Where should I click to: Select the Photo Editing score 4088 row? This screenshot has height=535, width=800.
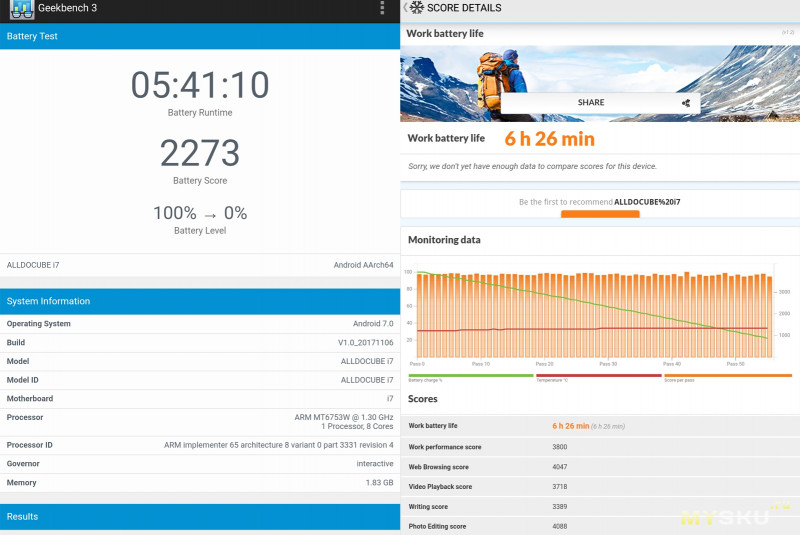pos(600,526)
